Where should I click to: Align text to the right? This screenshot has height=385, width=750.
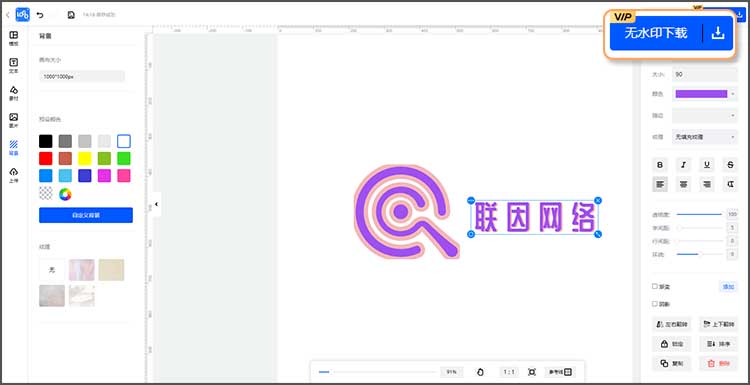707,184
